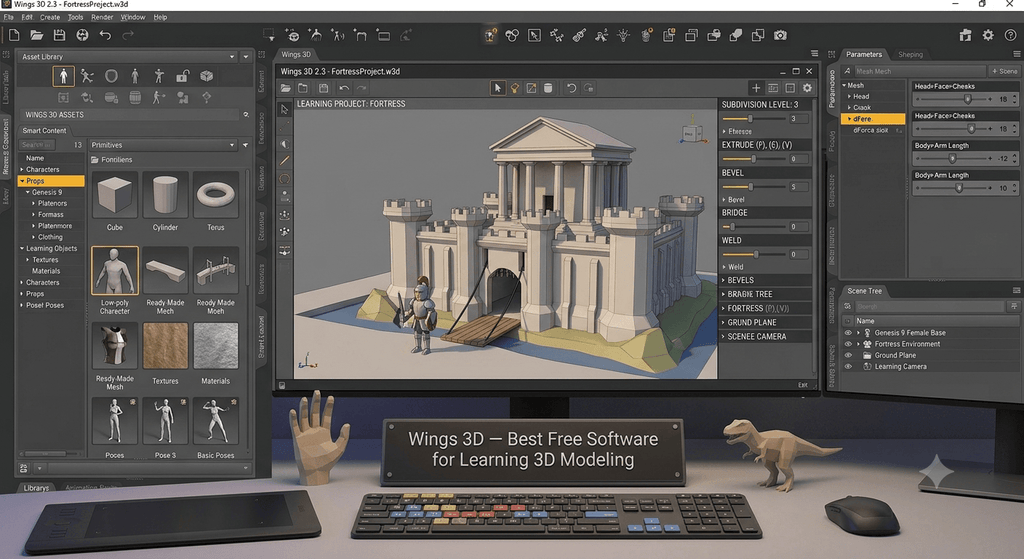This screenshot has width=1024, height=559.
Task: Expand the Head node under Mesh
Action: pos(849,96)
